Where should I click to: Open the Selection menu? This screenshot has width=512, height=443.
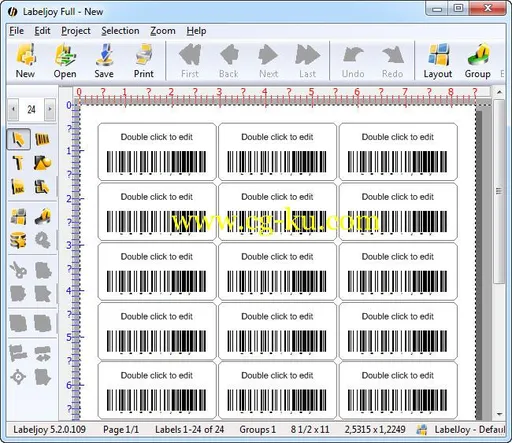pyautogui.click(x=120, y=31)
